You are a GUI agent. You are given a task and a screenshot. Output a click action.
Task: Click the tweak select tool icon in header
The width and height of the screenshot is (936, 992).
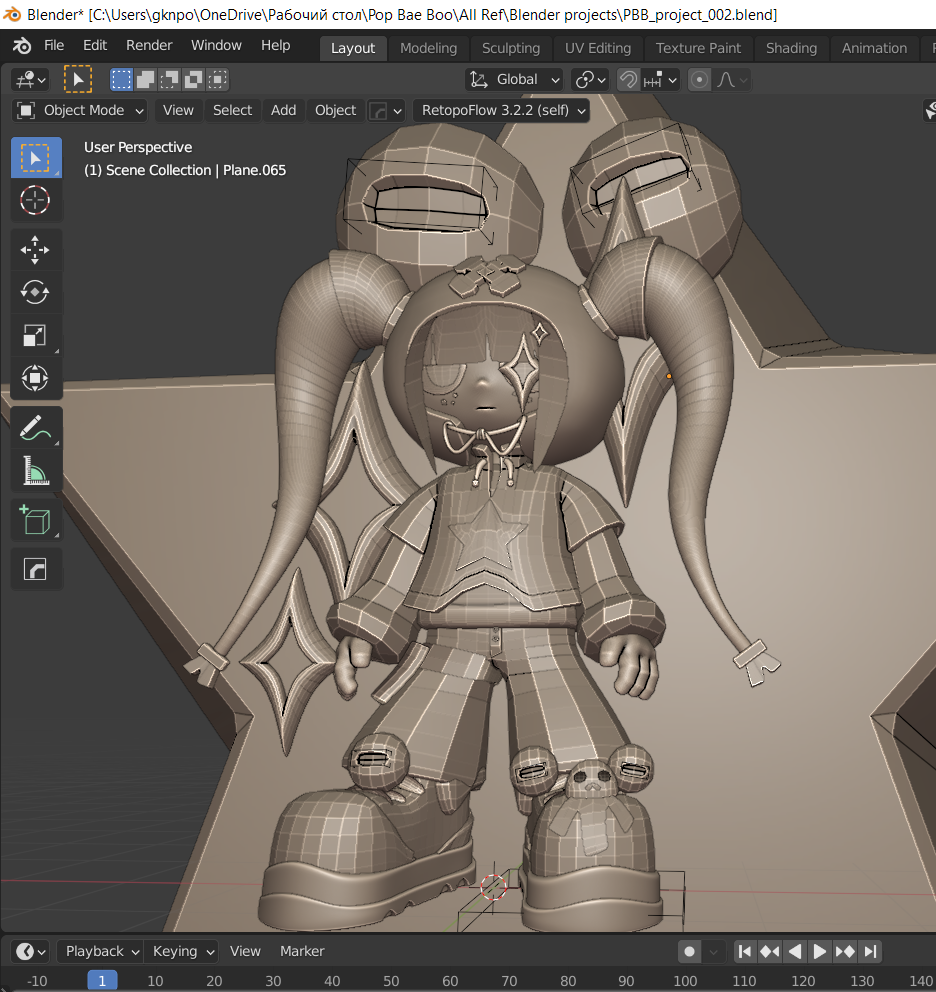(x=78, y=80)
